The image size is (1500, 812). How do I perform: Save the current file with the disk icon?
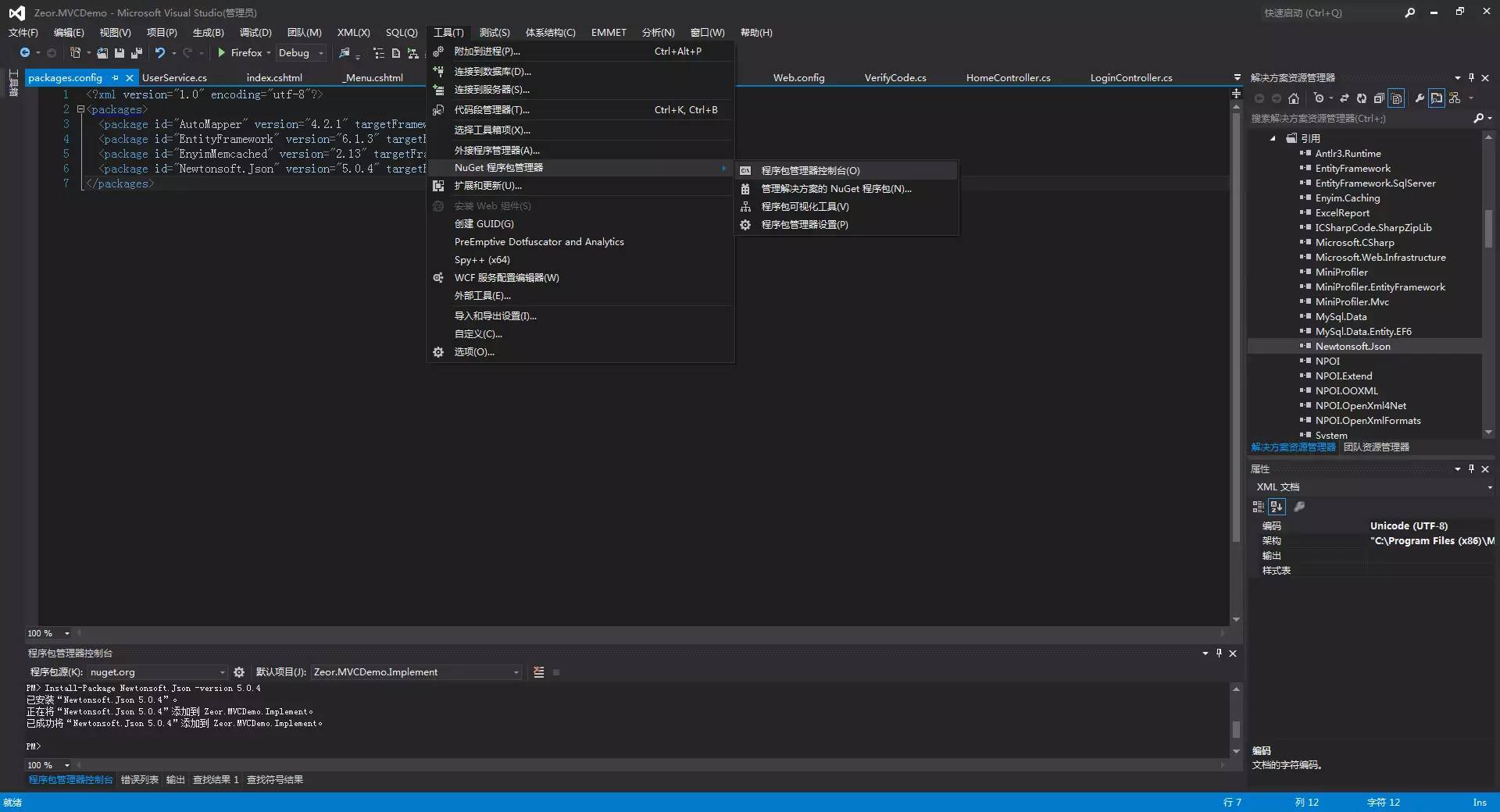click(120, 52)
